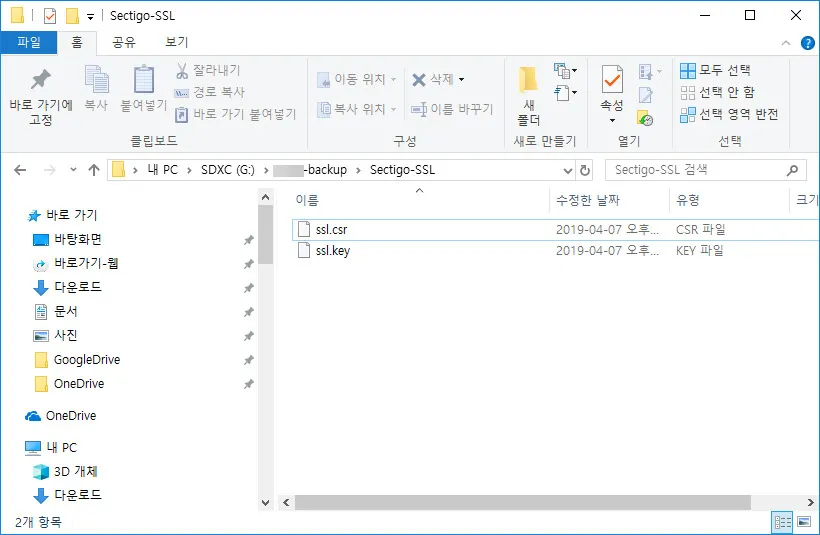
Task: Switch to details list view
Action: (x=783, y=522)
